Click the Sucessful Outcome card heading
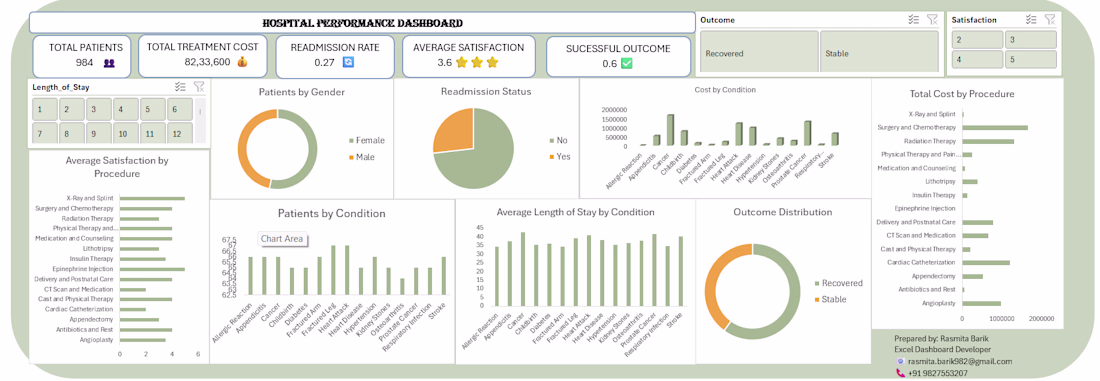Viewport: 1100px width, 381px height. click(x=618, y=49)
